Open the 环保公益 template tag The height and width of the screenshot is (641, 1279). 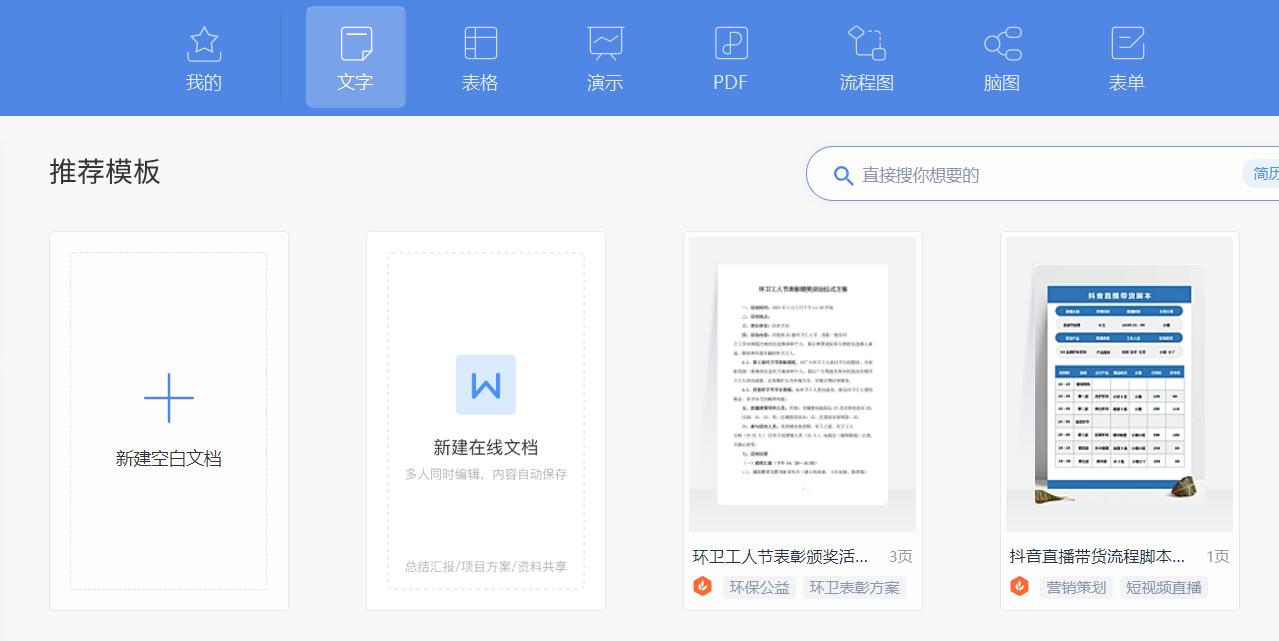click(x=759, y=588)
